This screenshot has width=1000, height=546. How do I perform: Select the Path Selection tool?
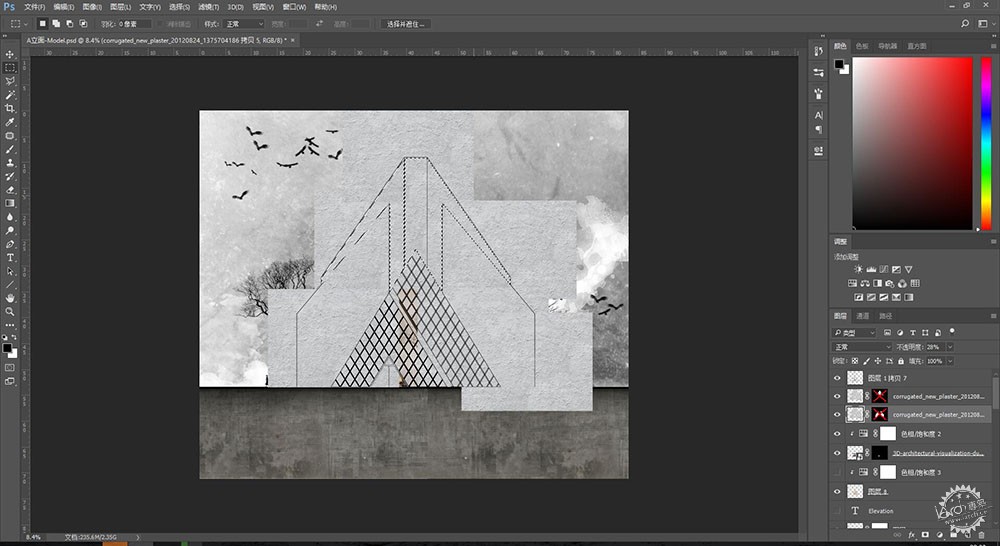10,271
